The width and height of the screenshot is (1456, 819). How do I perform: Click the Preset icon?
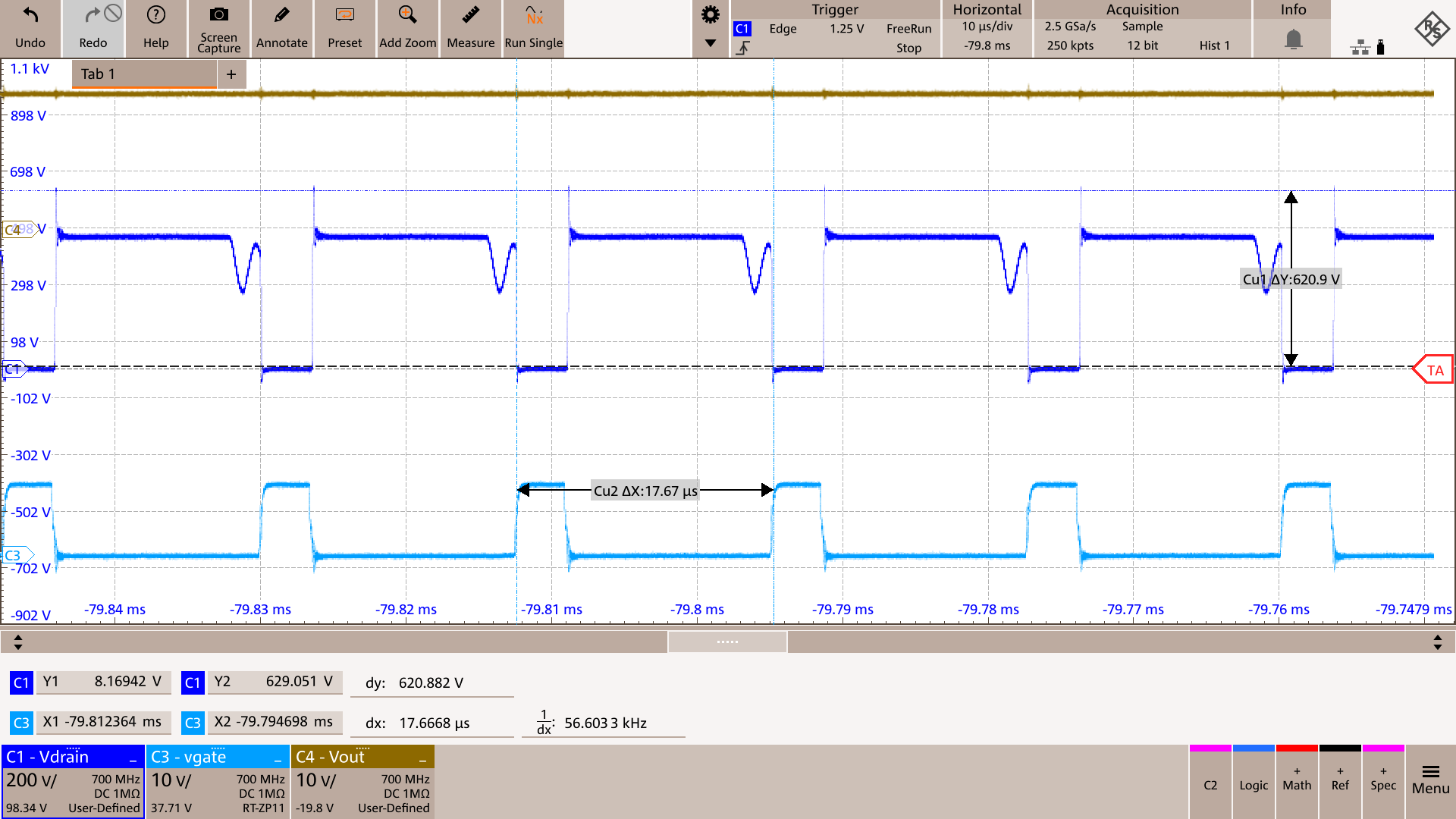[344, 27]
